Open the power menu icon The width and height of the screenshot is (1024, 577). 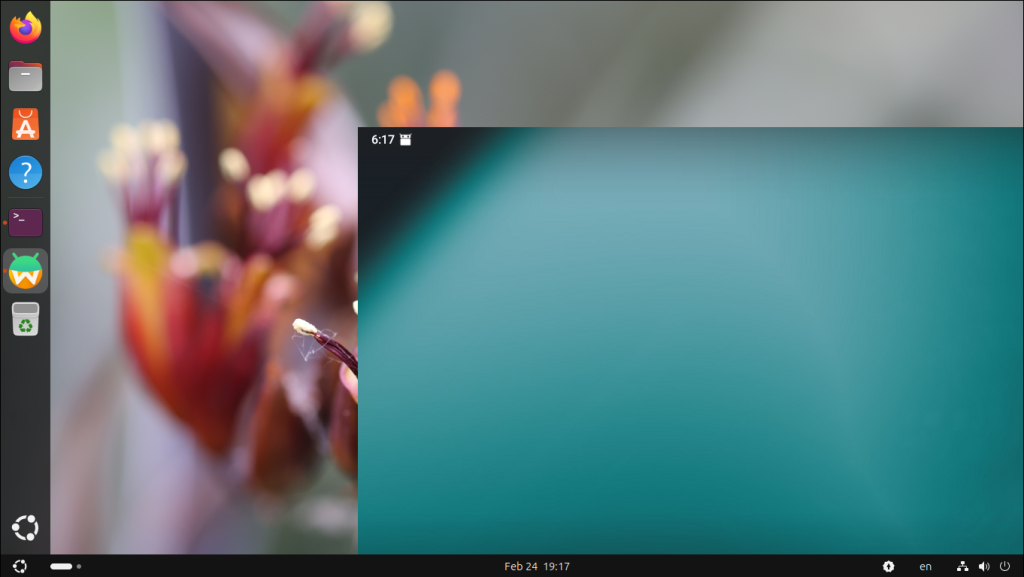click(1005, 566)
